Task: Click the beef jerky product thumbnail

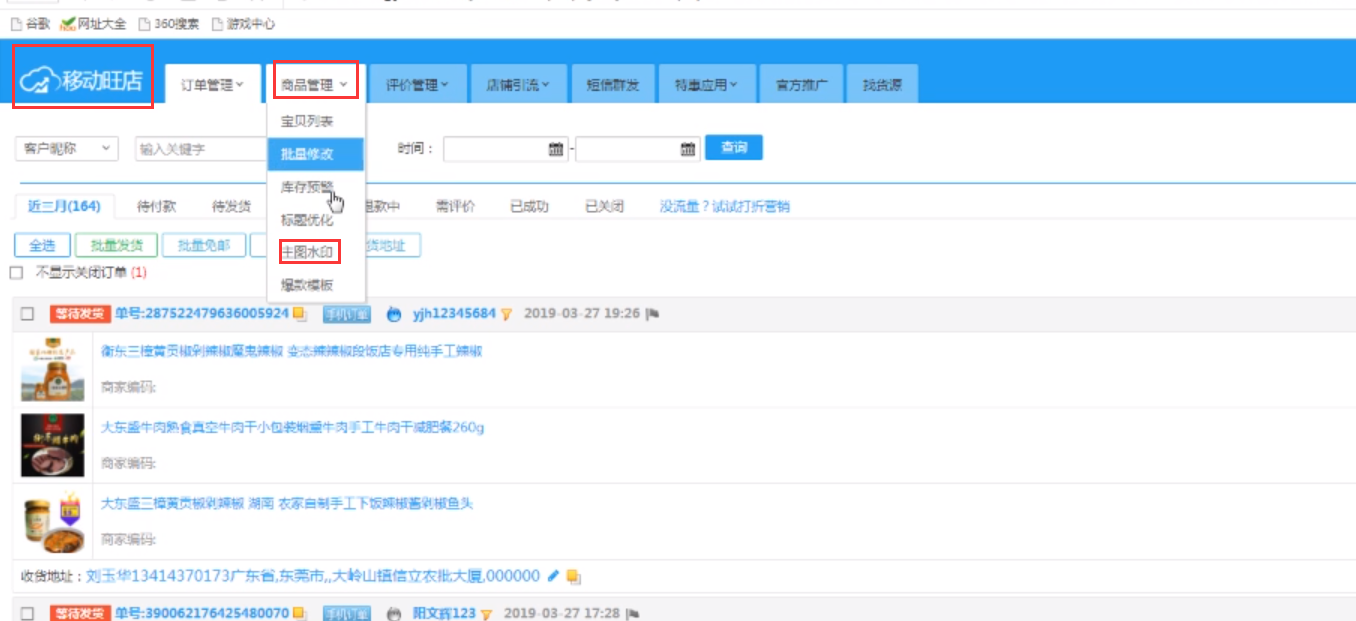Action: (x=52, y=445)
